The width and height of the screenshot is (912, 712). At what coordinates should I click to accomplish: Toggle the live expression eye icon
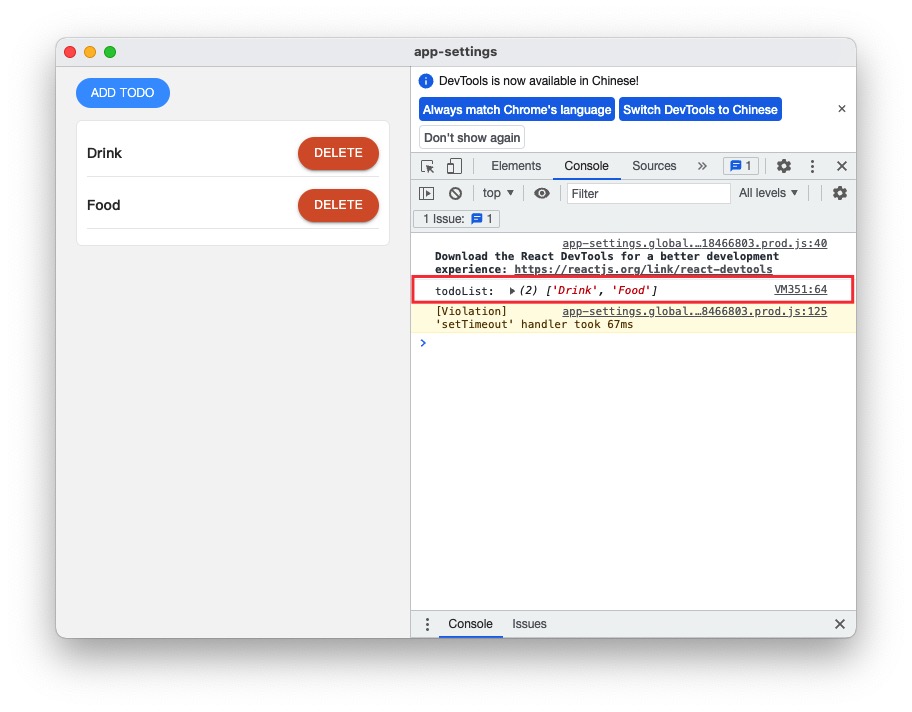541,194
